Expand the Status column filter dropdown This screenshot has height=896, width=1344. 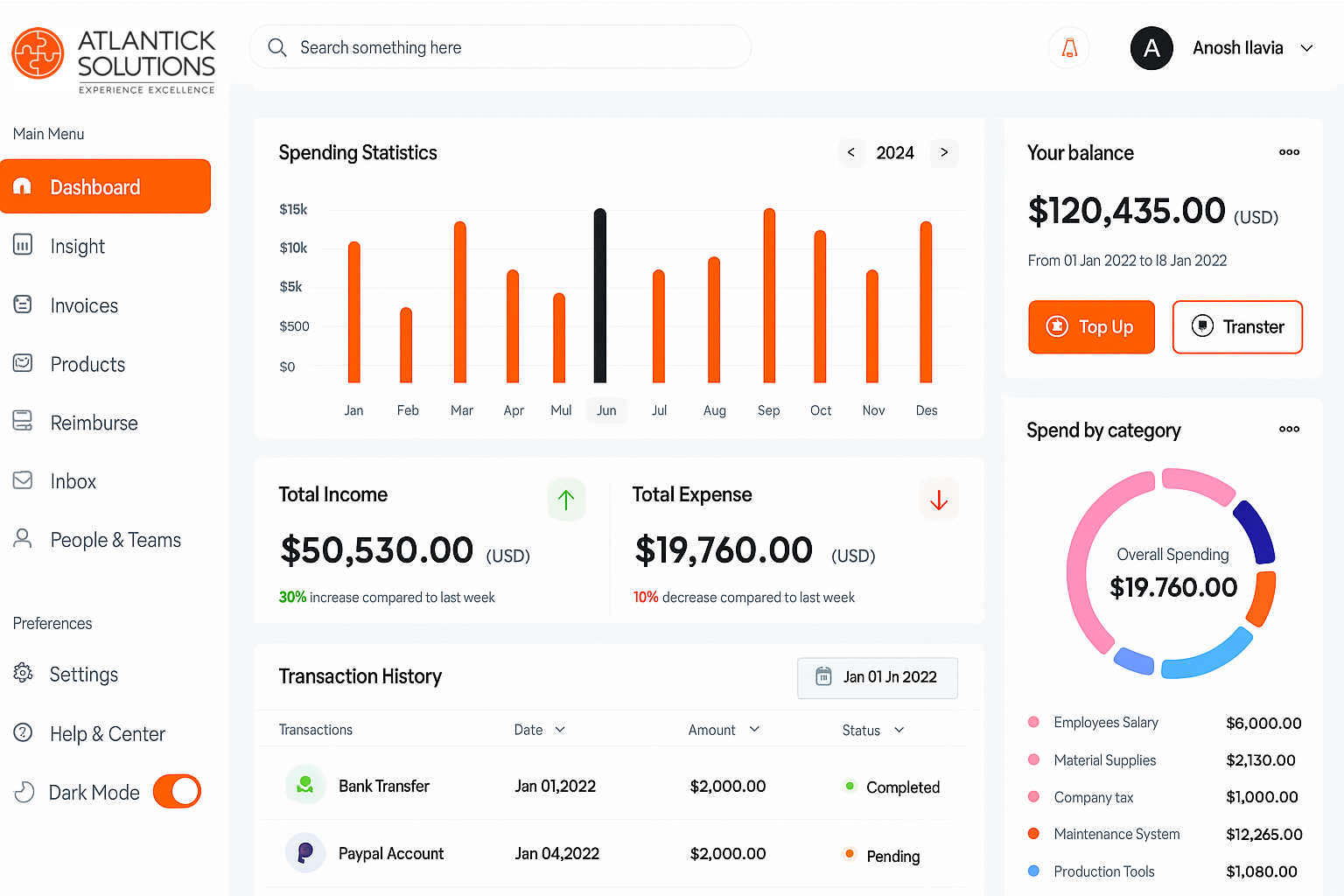tap(899, 730)
